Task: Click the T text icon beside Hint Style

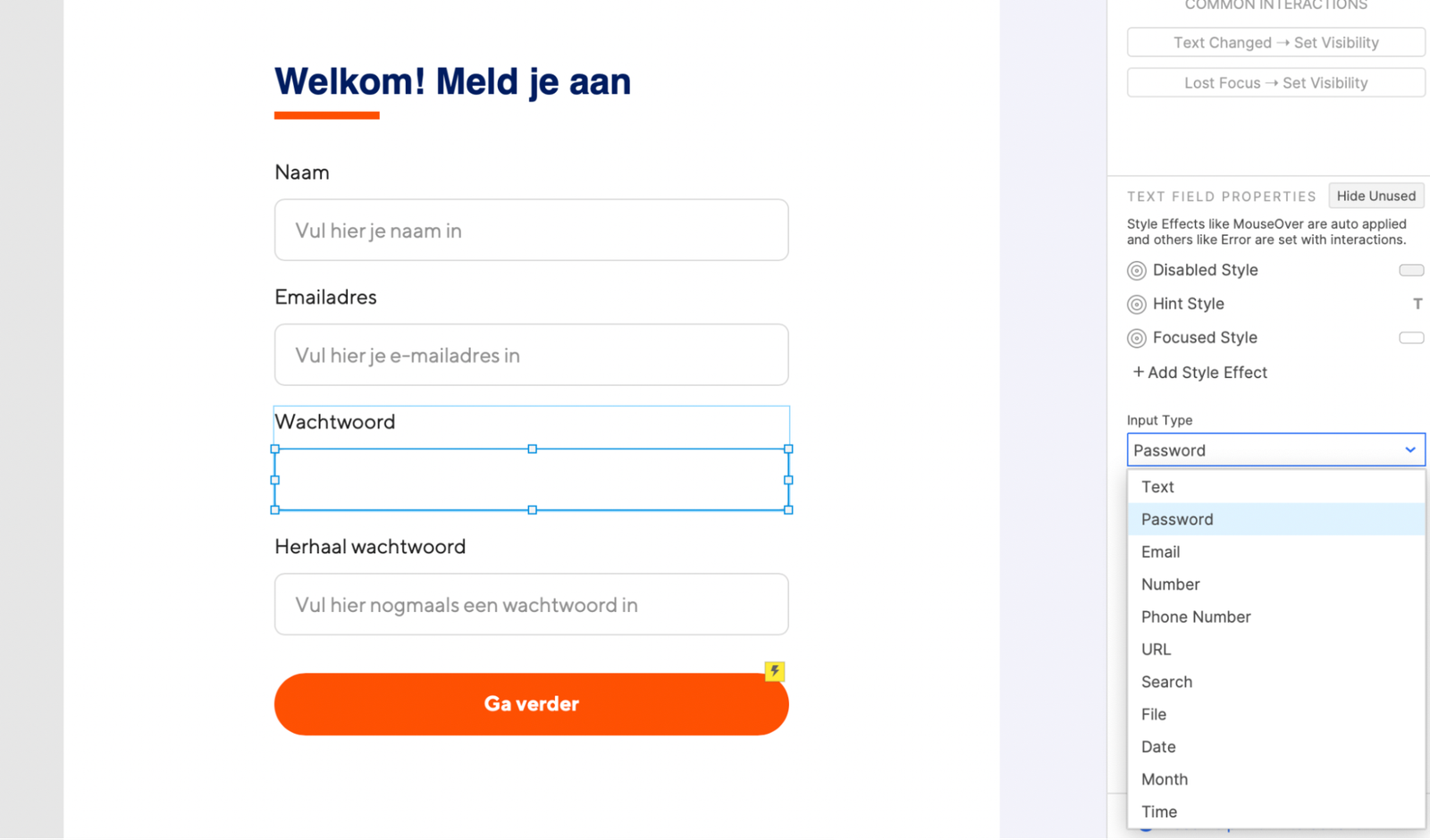Action: (1417, 303)
